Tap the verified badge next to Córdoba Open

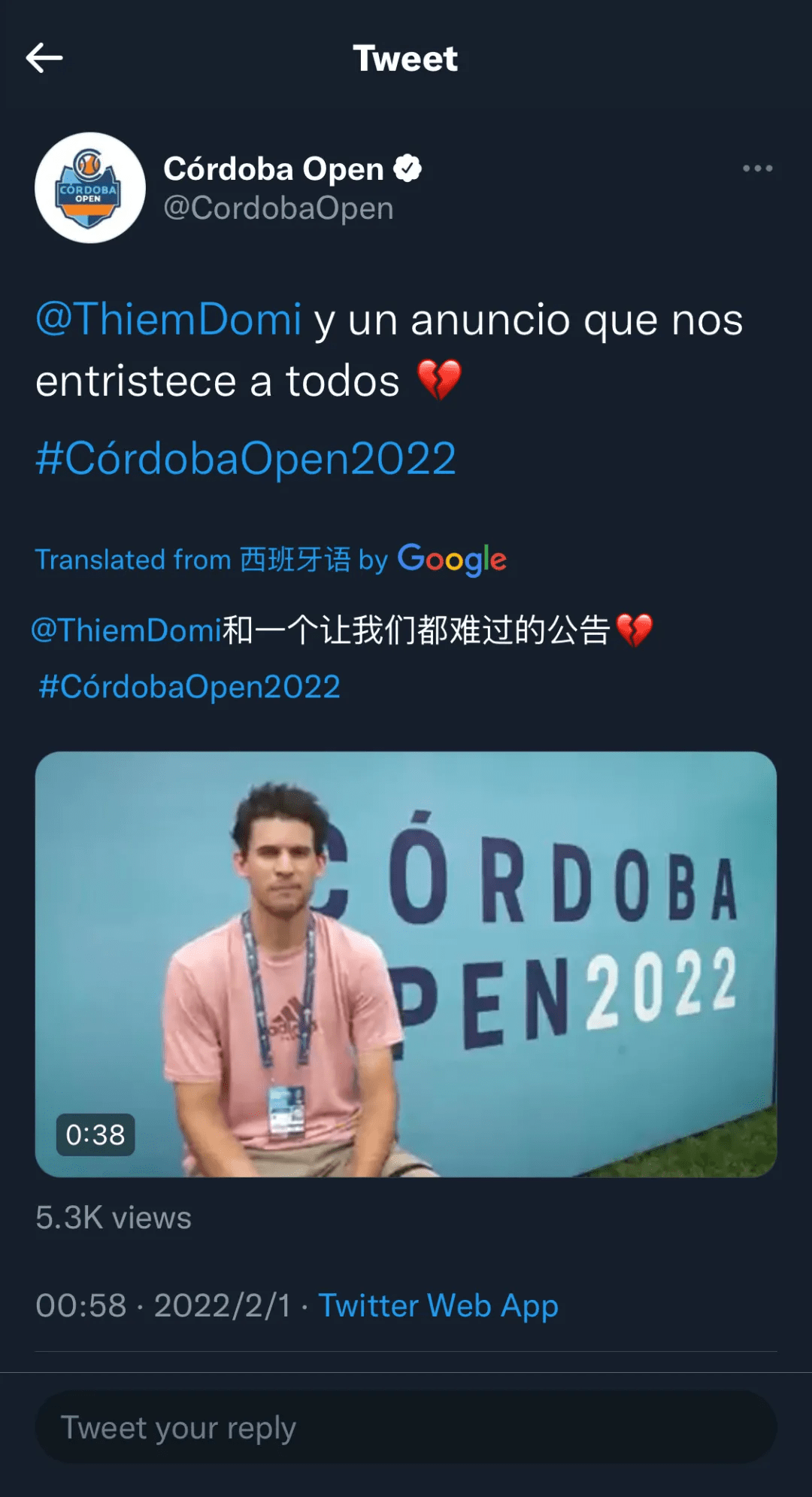click(408, 169)
